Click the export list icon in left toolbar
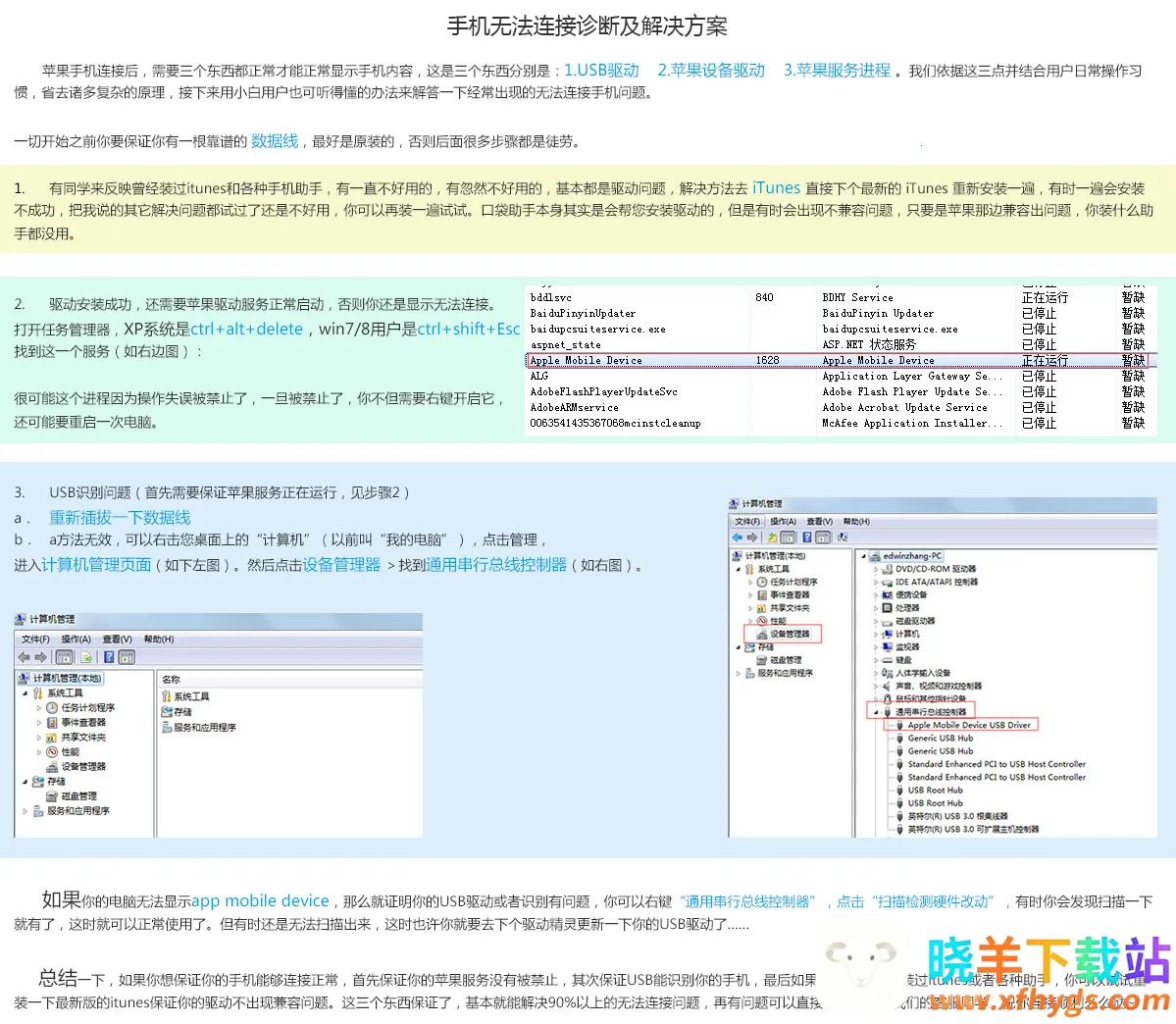This screenshot has width=1176, height=1024. pyautogui.click(x=86, y=657)
